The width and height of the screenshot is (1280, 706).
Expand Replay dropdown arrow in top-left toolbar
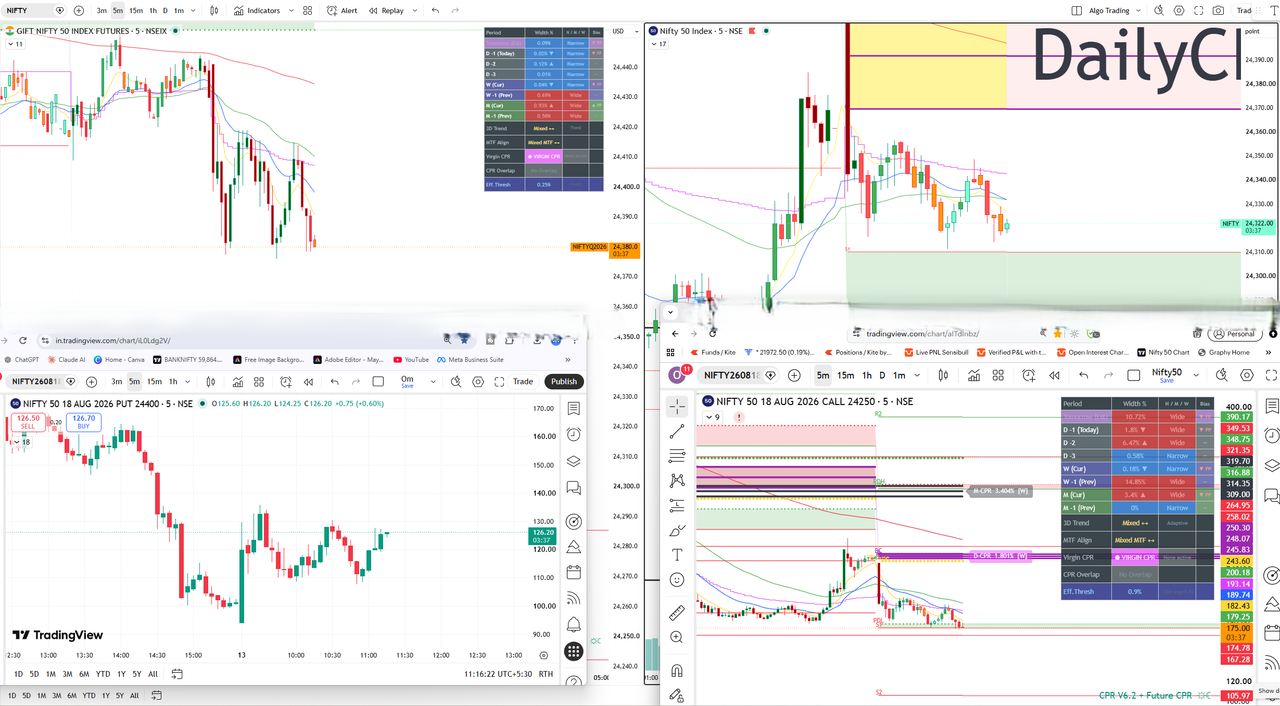(413, 10)
